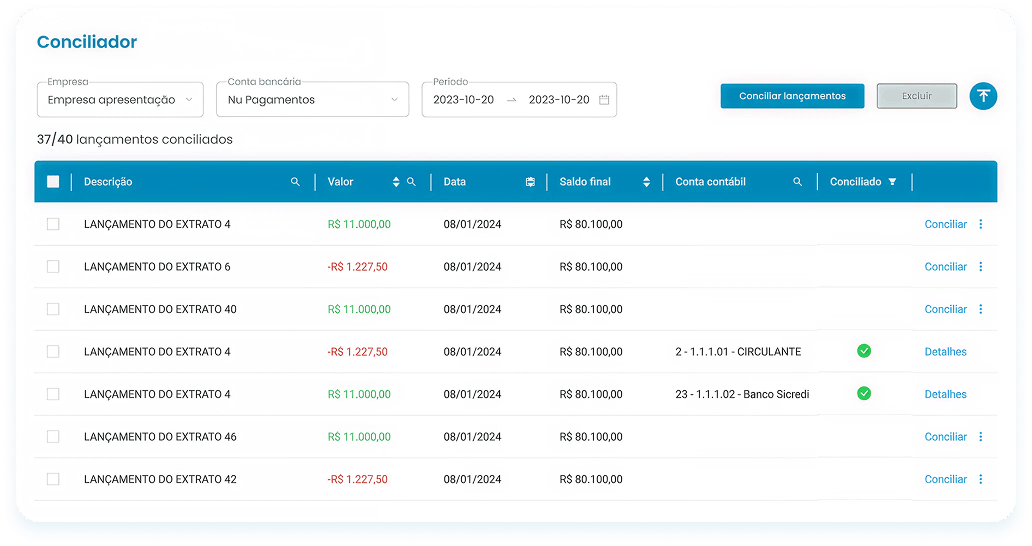Sort by Valor using sort arrows
Viewport: 1032px width, 546px height.
[396, 182]
